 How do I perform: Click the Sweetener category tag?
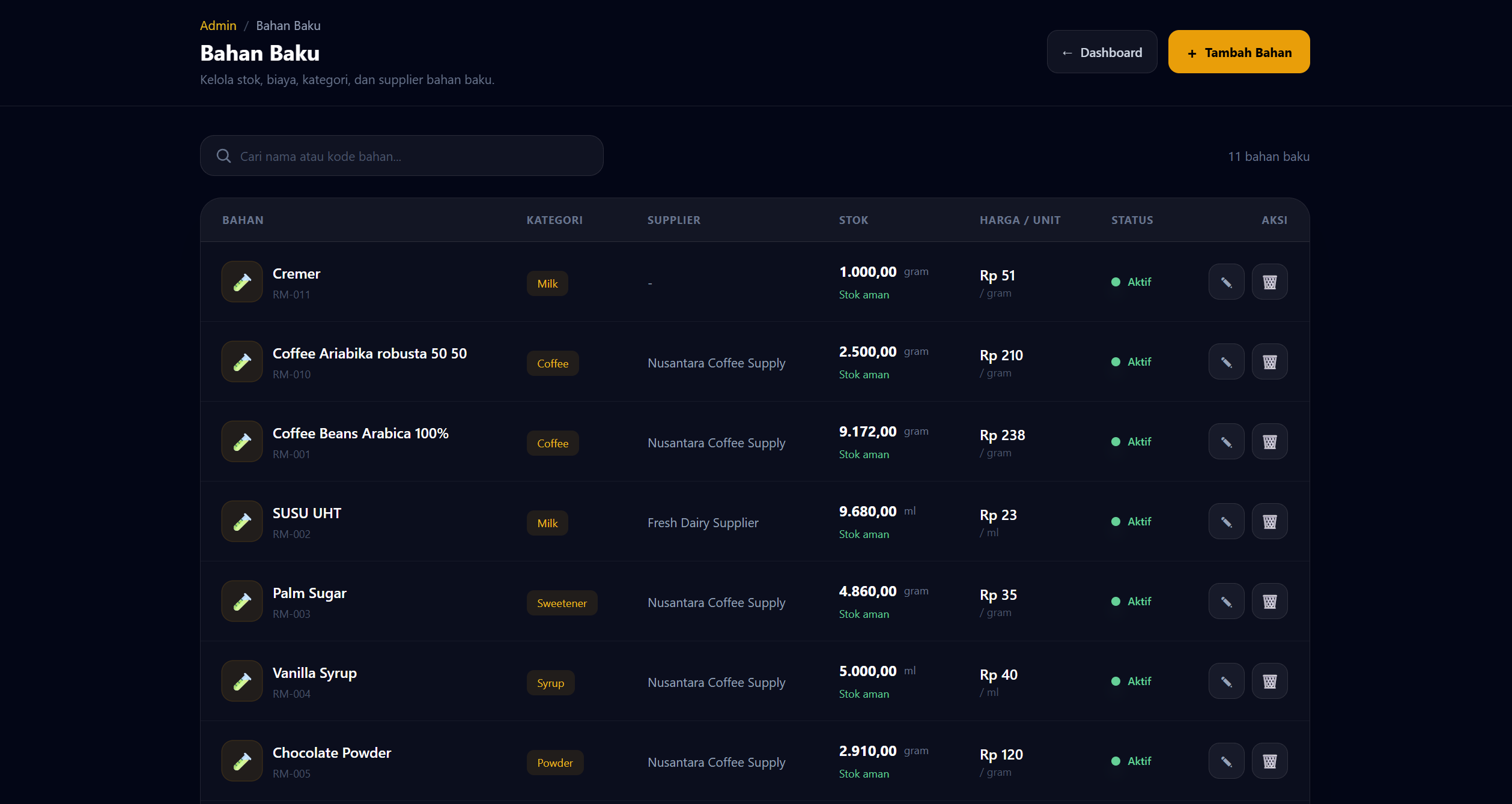pos(562,603)
